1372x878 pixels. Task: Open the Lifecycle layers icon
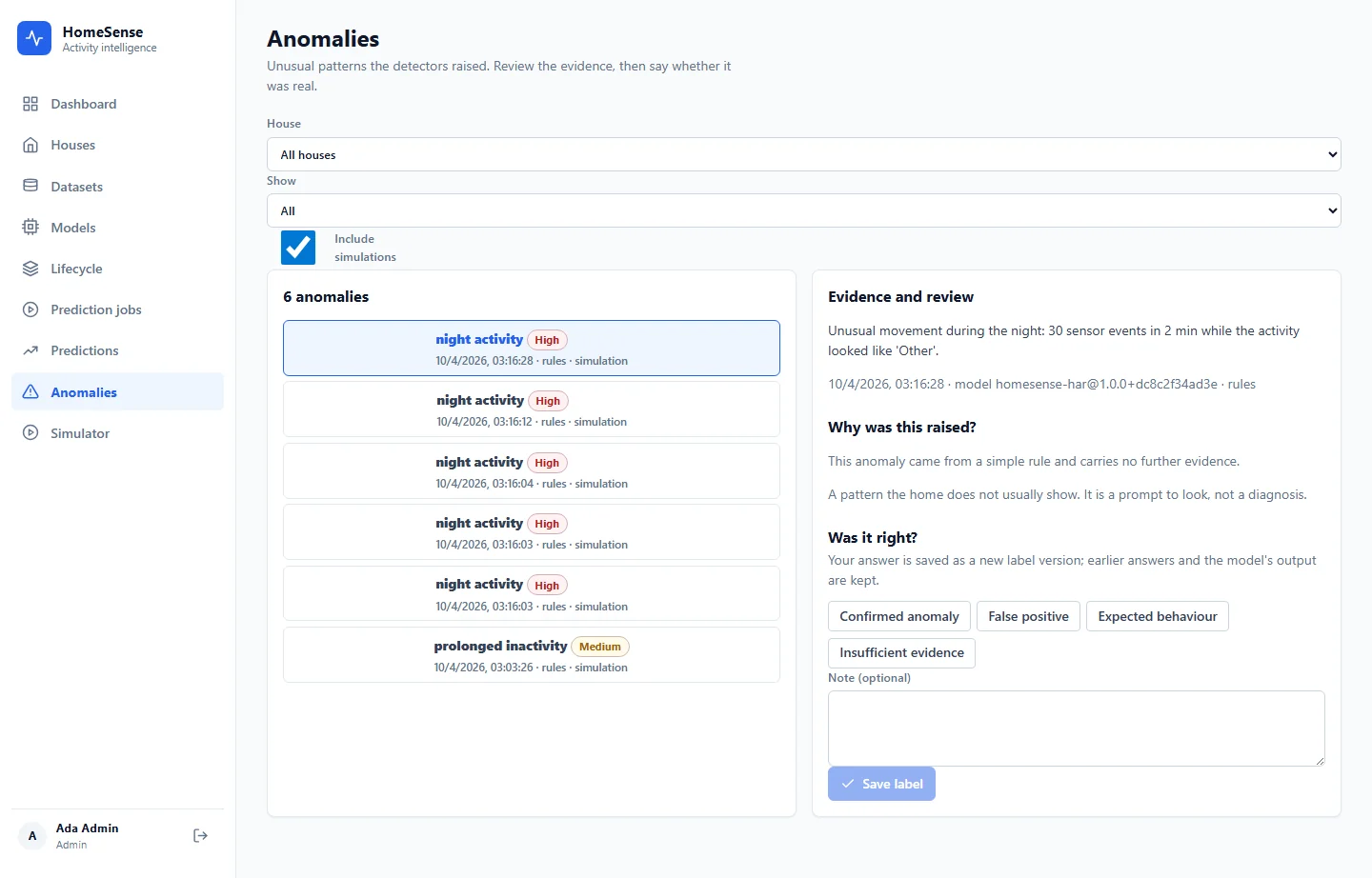(30, 269)
